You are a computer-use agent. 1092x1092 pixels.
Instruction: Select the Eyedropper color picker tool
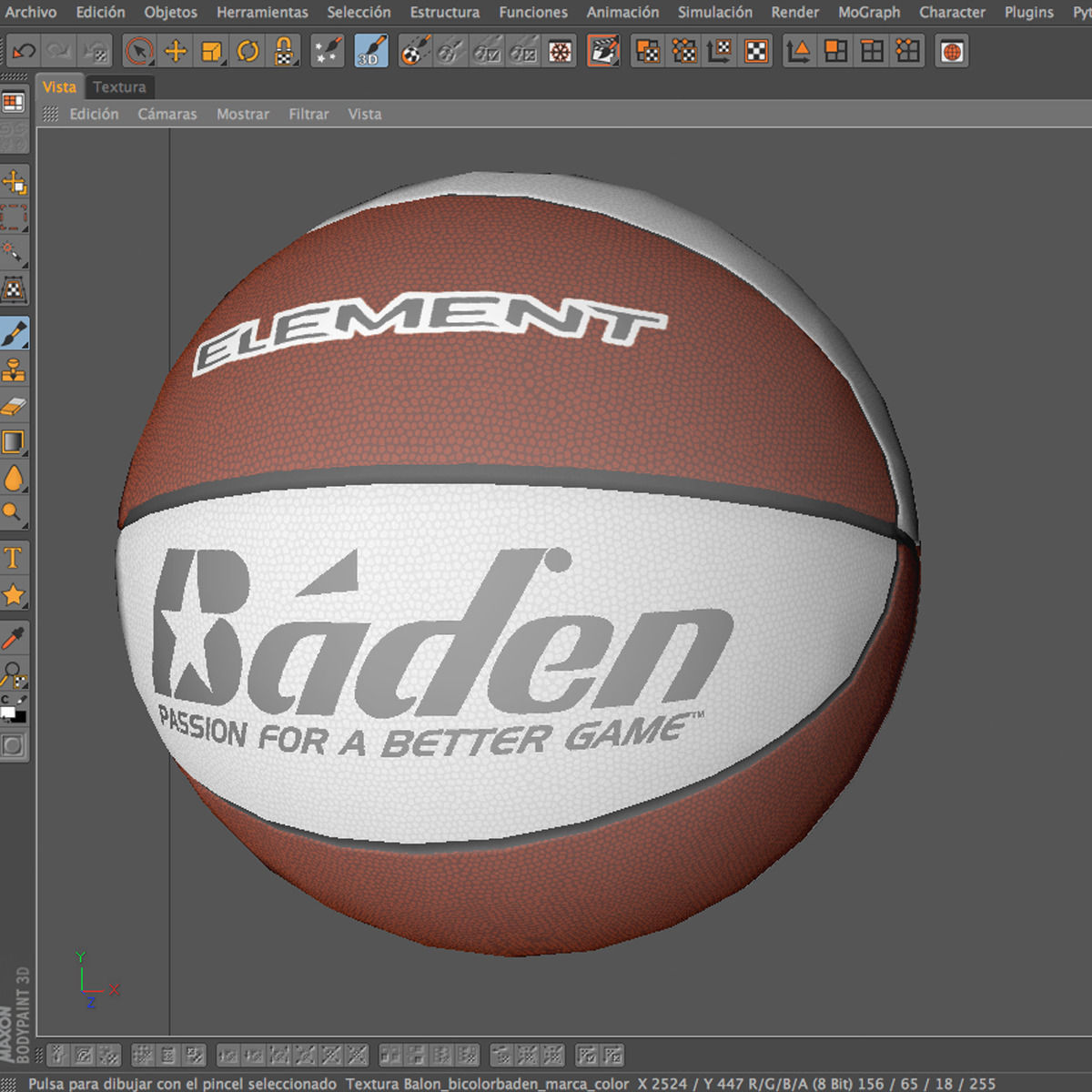pyautogui.click(x=15, y=639)
